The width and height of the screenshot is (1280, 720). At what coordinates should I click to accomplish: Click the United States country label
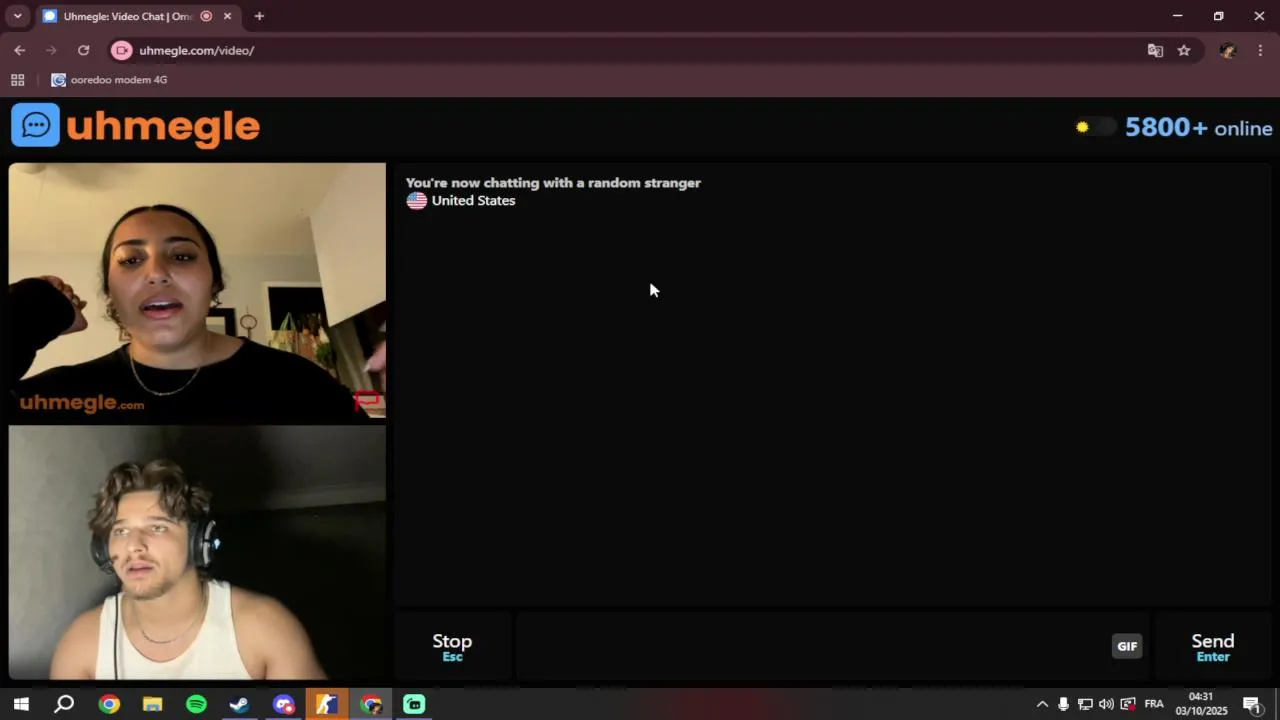(x=473, y=201)
